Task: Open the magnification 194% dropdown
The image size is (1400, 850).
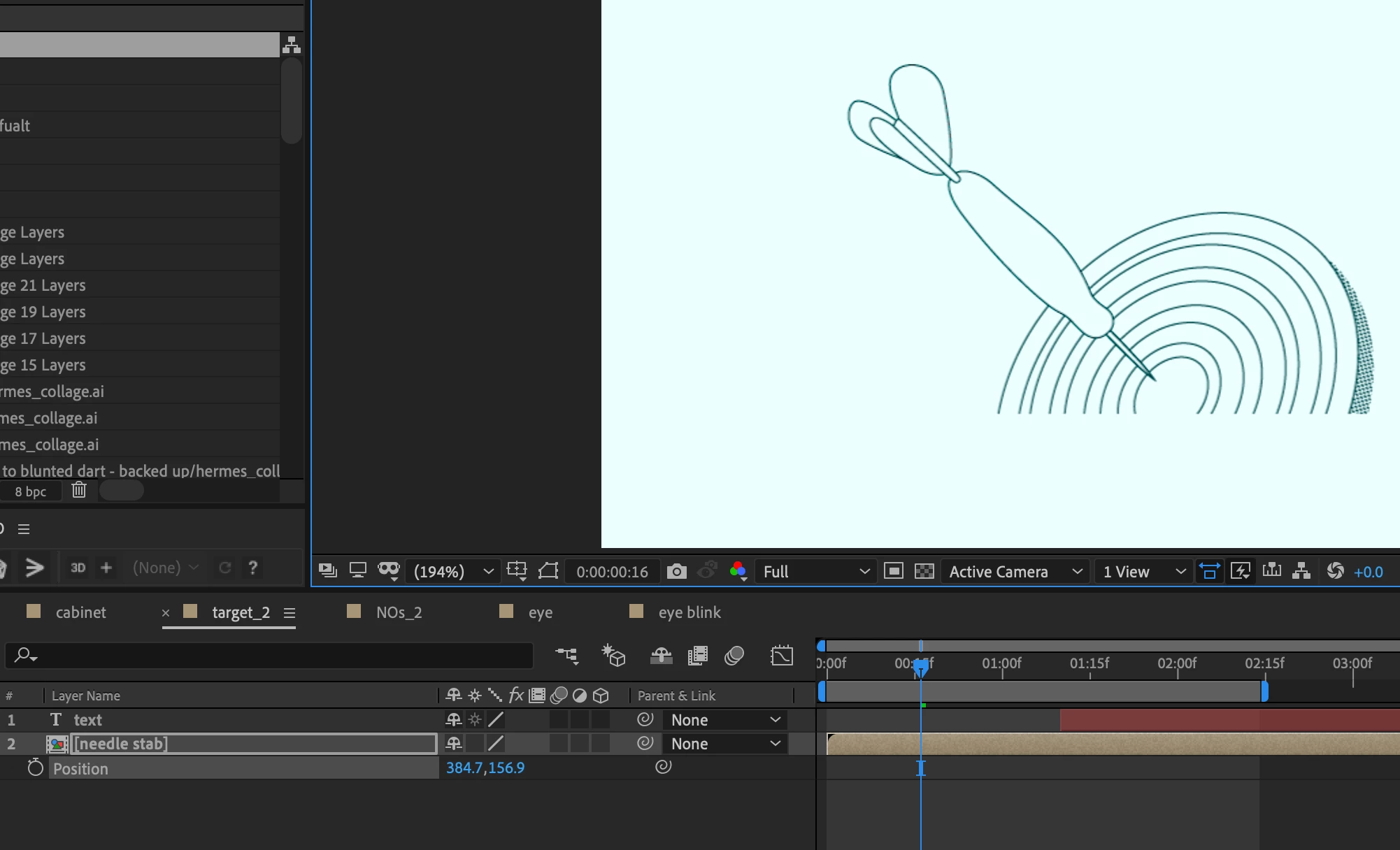Action: click(454, 572)
